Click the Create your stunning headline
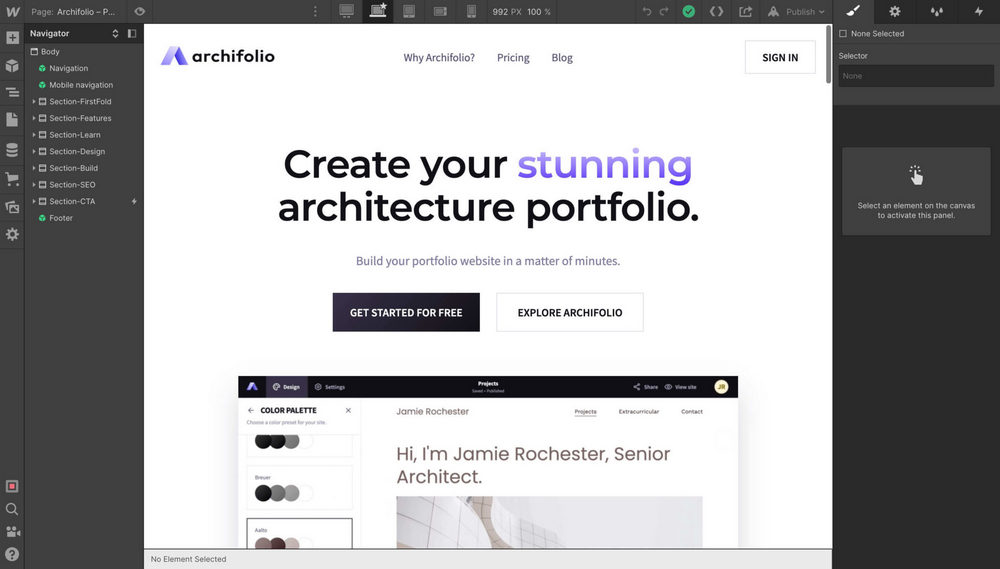1000x569 pixels. 488,186
